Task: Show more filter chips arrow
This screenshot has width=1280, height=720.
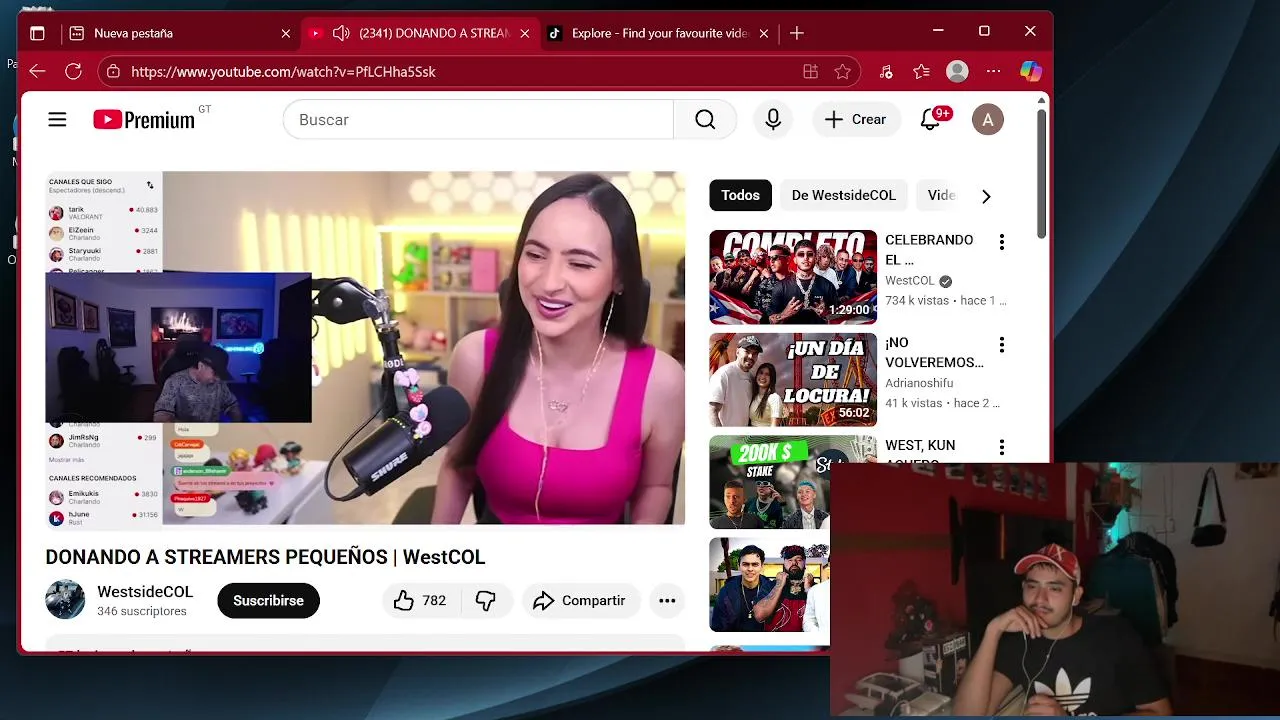Action: [986, 196]
